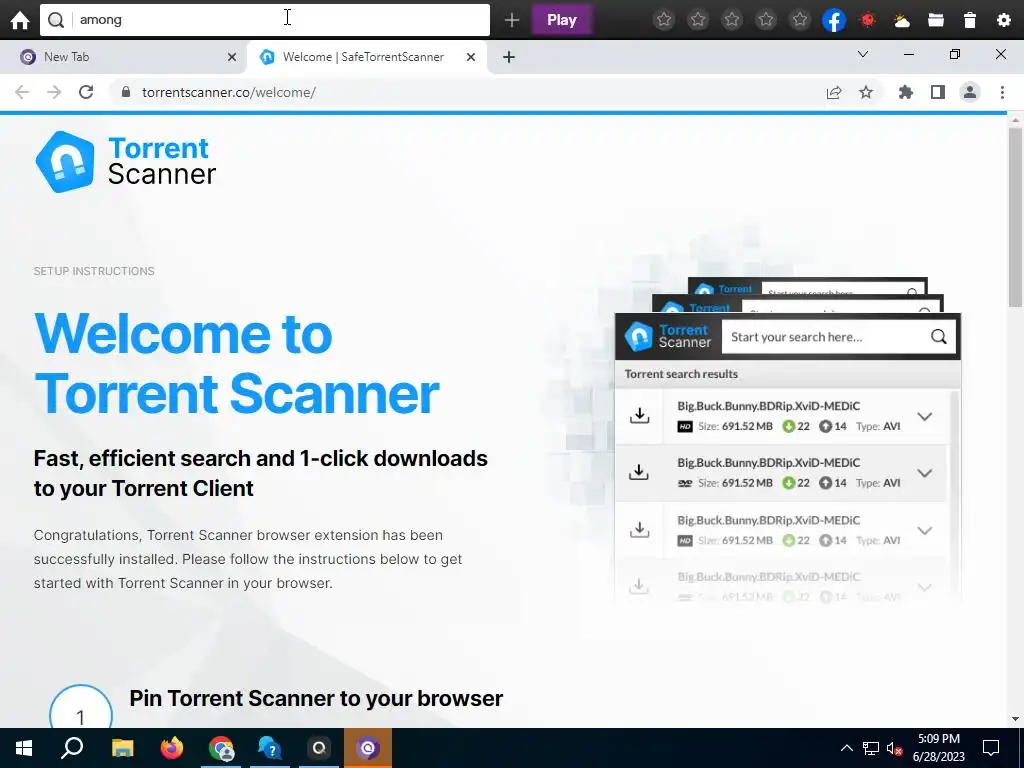Click the first bookmark star slot
Viewport: 1024px width, 768px height.
click(664, 20)
